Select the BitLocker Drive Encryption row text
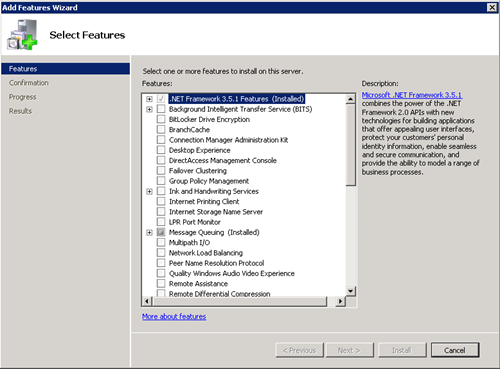The width and height of the screenshot is (500, 369). [209, 119]
